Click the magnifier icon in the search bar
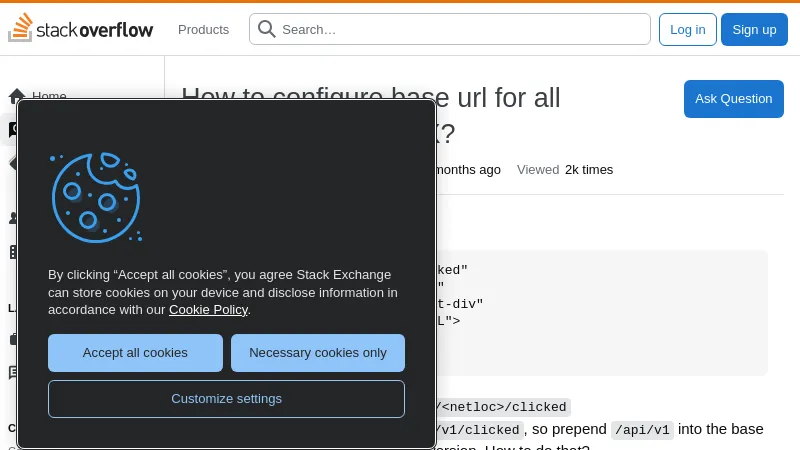The height and width of the screenshot is (450, 800). click(267, 29)
